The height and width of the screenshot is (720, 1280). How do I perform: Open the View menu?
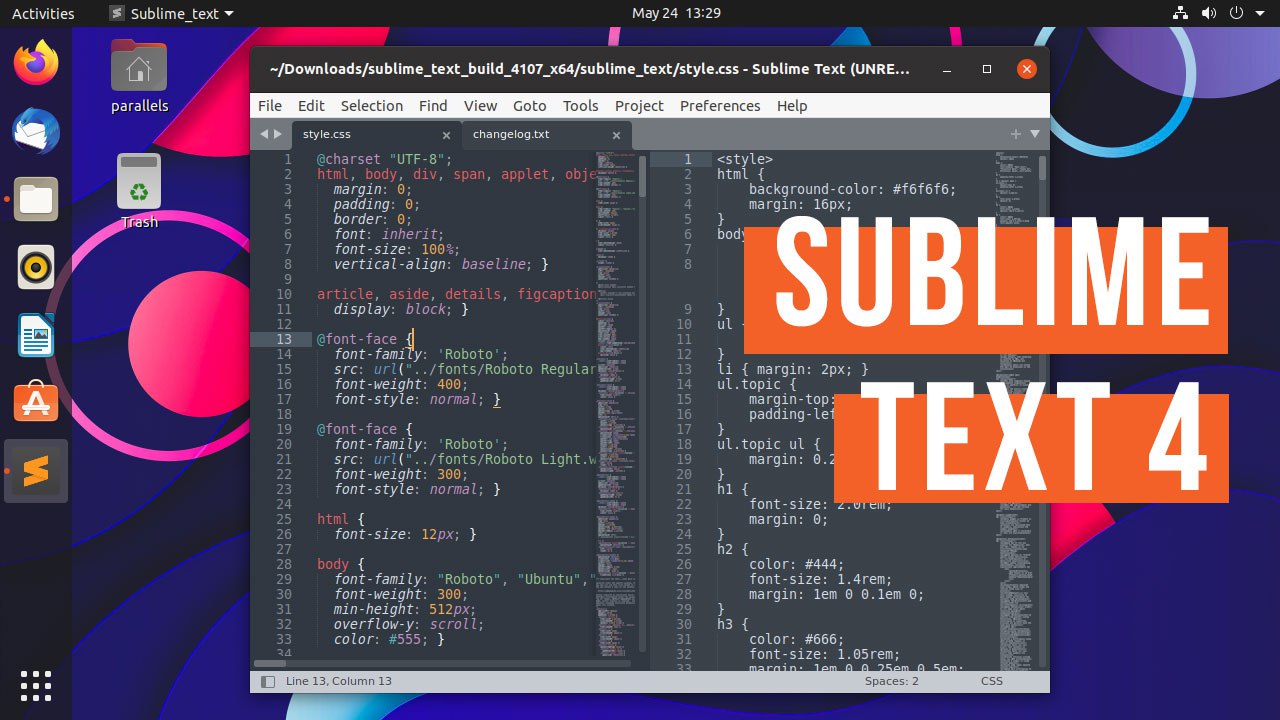tap(480, 105)
